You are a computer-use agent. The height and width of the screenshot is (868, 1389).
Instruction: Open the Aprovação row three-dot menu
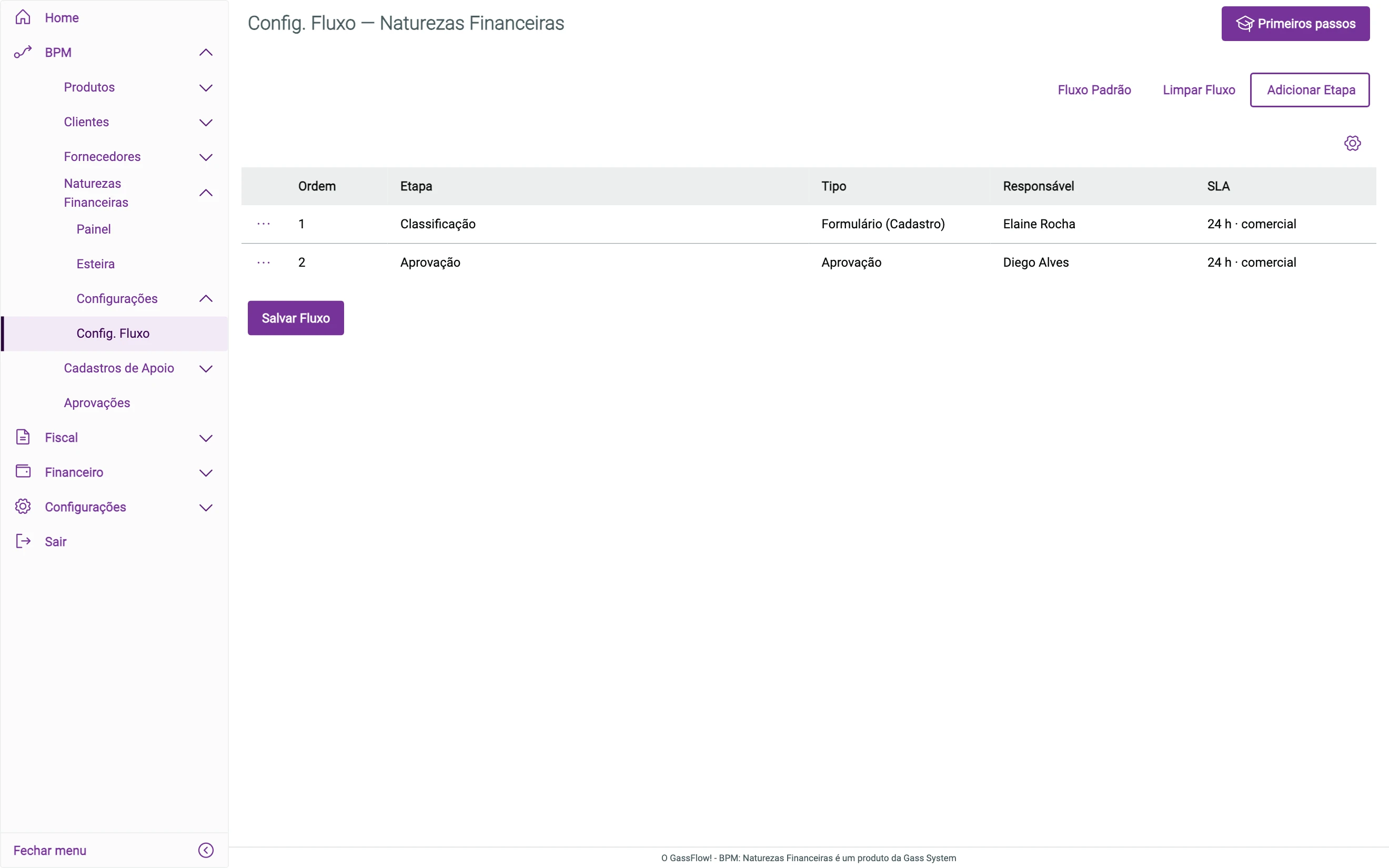click(x=264, y=263)
